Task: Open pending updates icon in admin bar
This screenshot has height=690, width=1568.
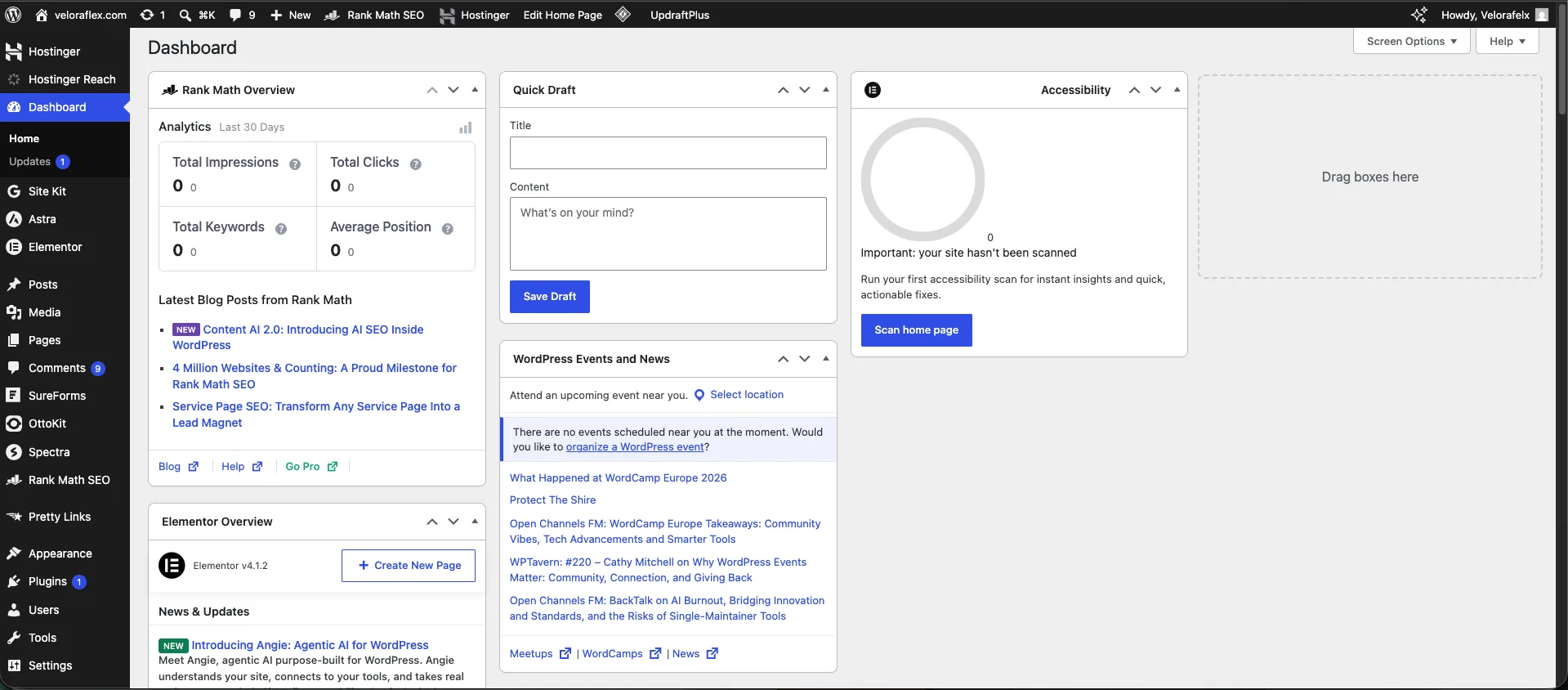Action: [x=153, y=15]
